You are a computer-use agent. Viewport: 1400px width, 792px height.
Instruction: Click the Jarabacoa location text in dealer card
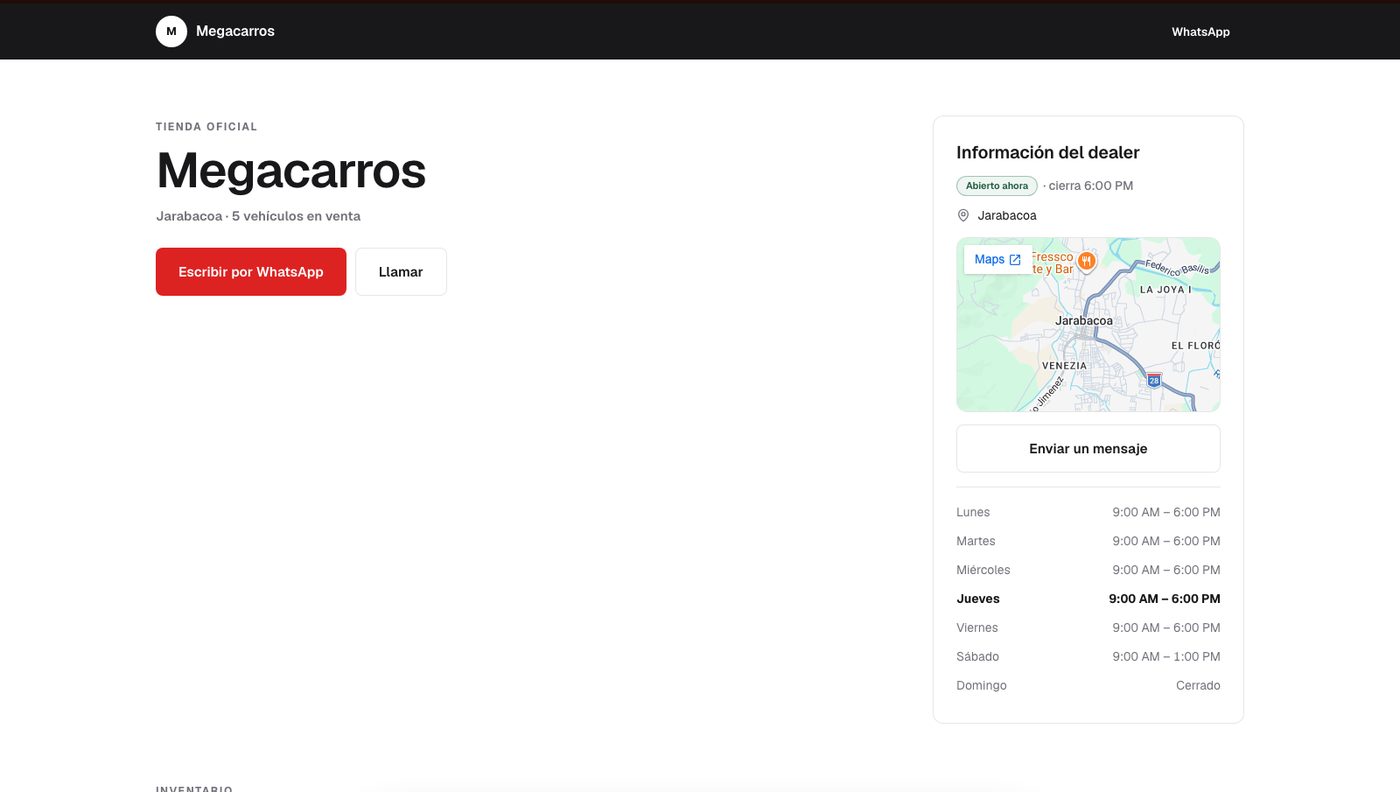(1007, 215)
